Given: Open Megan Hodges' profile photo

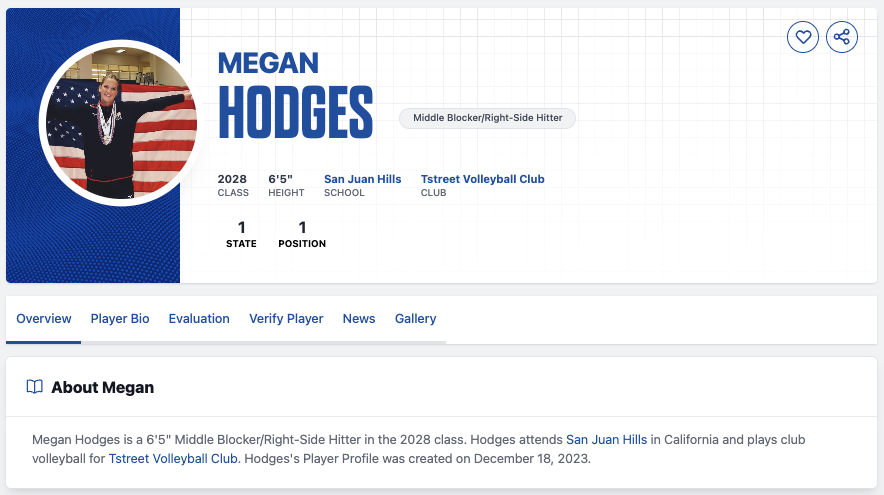Looking at the screenshot, I should pyautogui.click(x=120, y=122).
